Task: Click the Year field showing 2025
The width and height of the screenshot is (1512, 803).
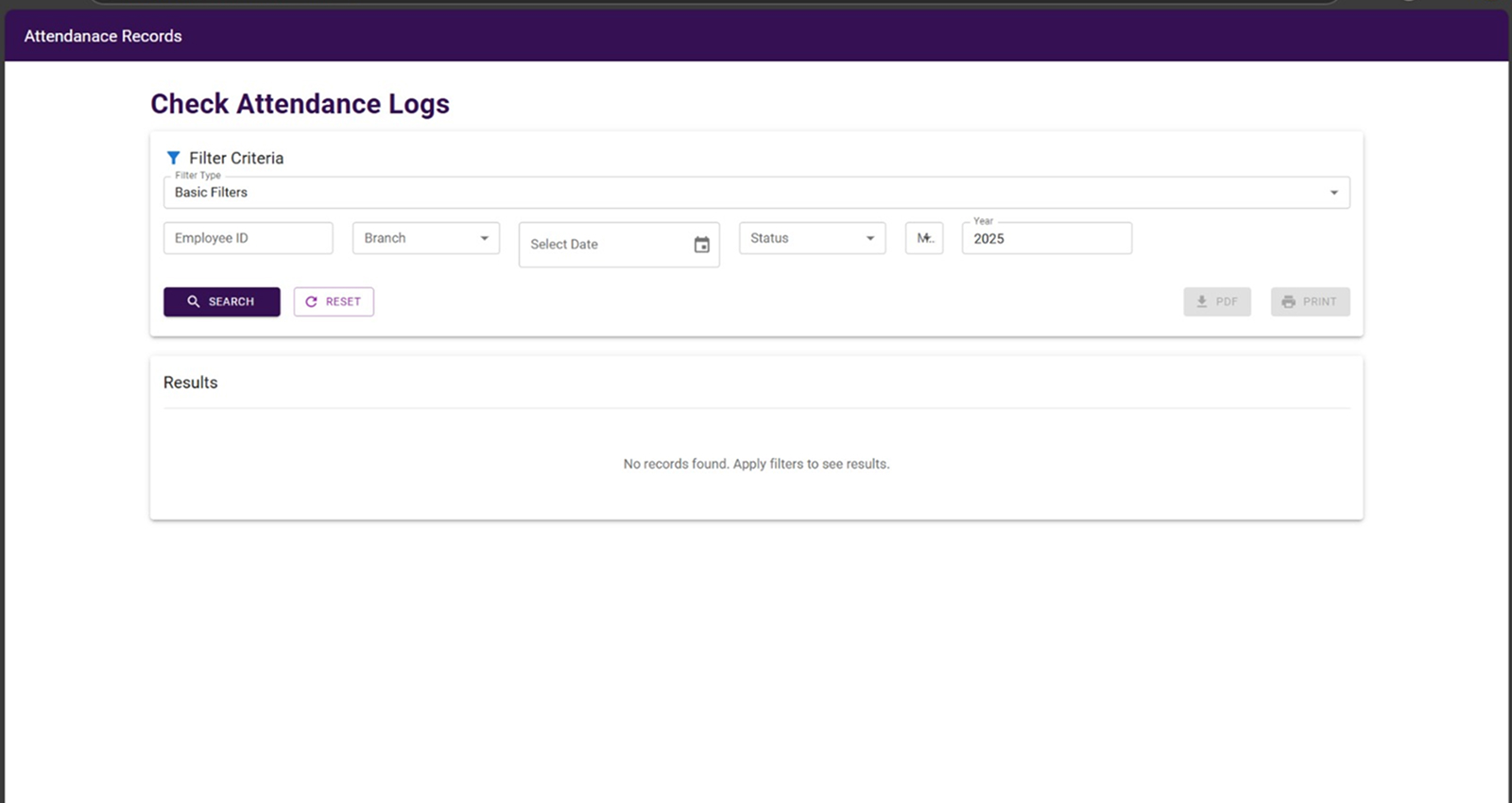Action: point(1046,239)
